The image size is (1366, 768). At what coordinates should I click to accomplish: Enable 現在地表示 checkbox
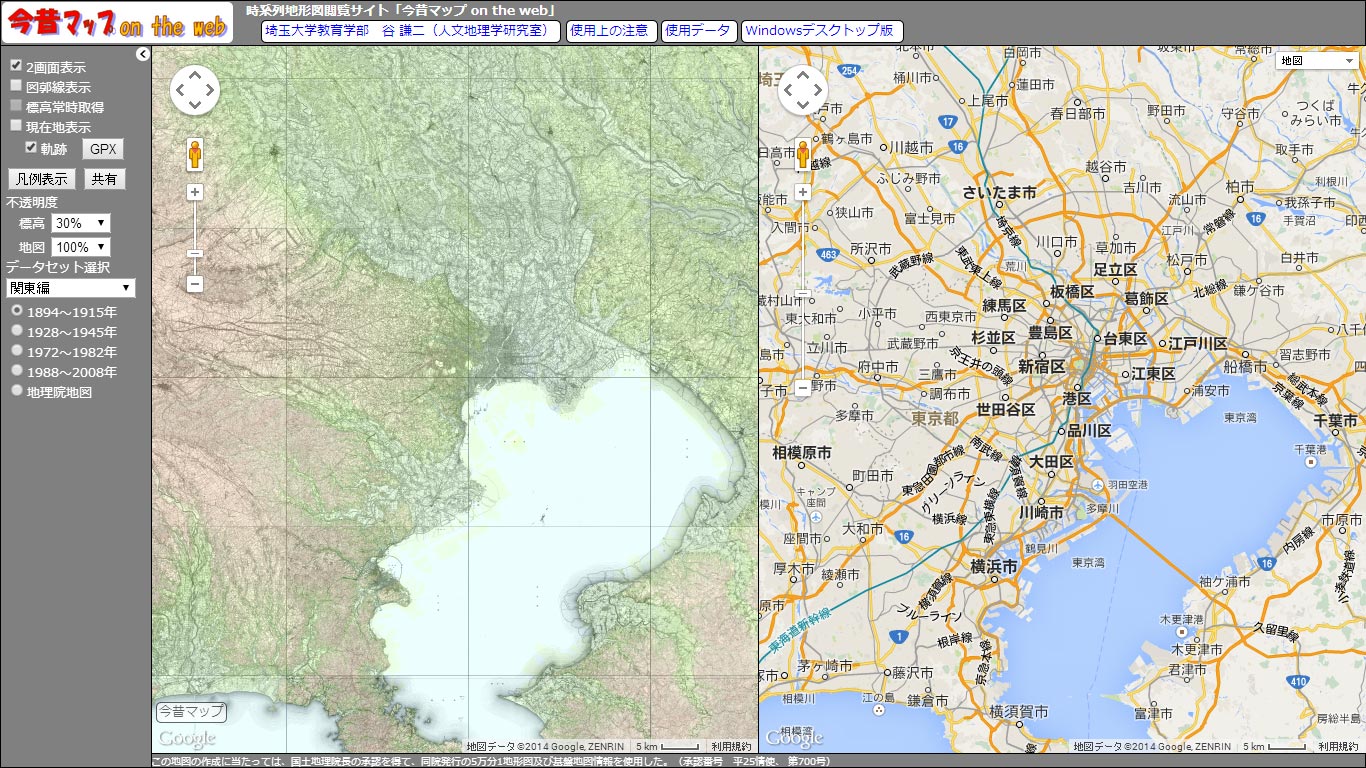tap(16, 126)
